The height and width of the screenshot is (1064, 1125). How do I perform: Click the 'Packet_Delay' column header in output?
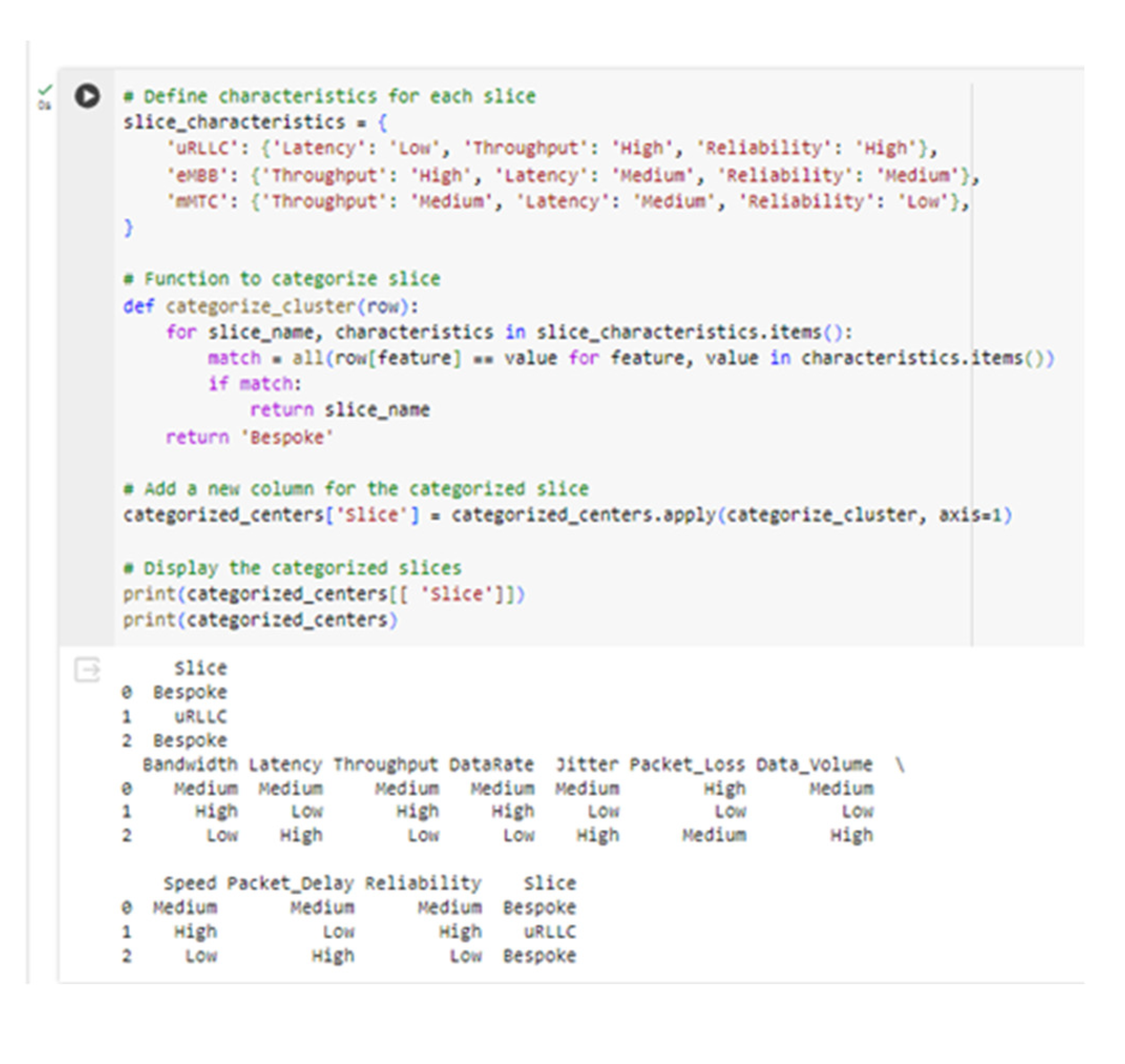pos(290,883)
